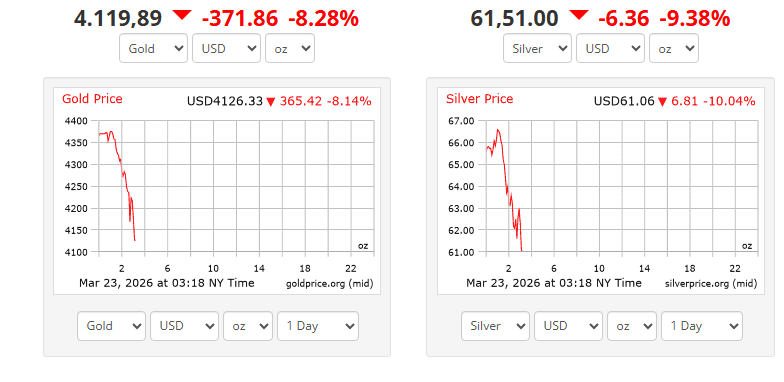
Task: Click the goldprice.org (mid) label
Action: (x=330, y=284)
